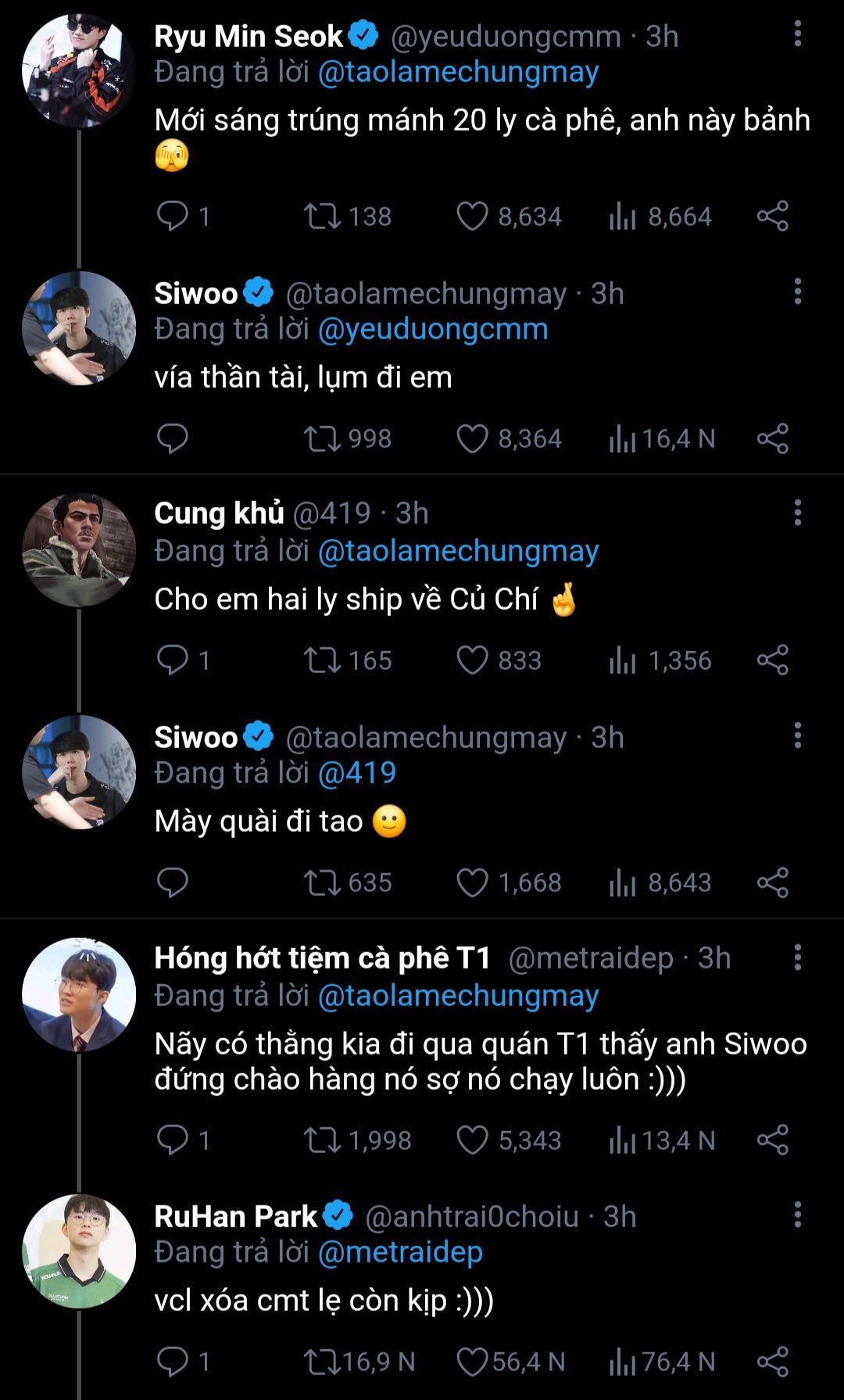
Task: Like RuHan Park's reply tweet
Action: [x=472, y=1362]
